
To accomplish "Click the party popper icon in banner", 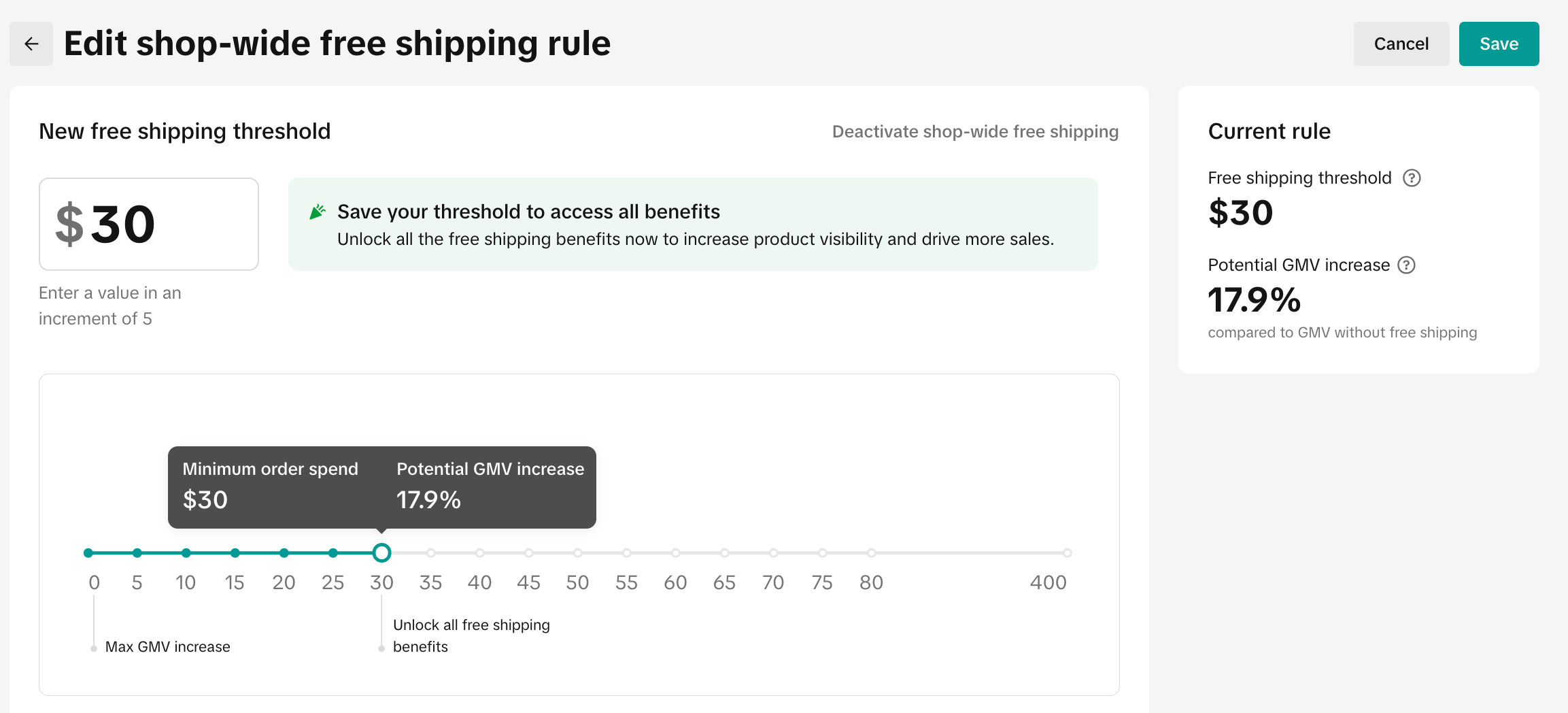I will pyautogui.click(x=318, y=212).
